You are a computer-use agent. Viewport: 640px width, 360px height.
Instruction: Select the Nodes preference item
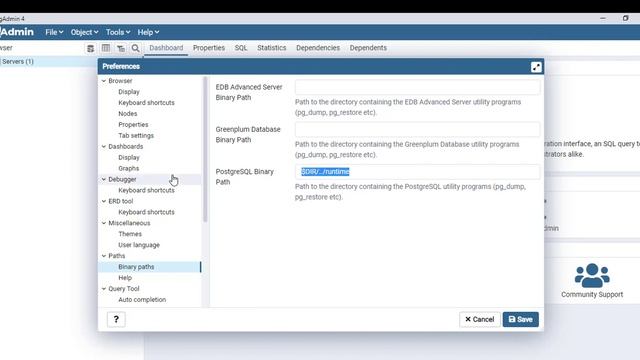tap(128, 113)
